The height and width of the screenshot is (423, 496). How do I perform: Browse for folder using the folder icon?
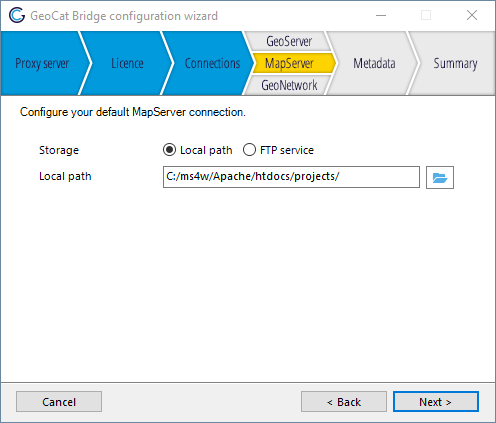[440, 177]
